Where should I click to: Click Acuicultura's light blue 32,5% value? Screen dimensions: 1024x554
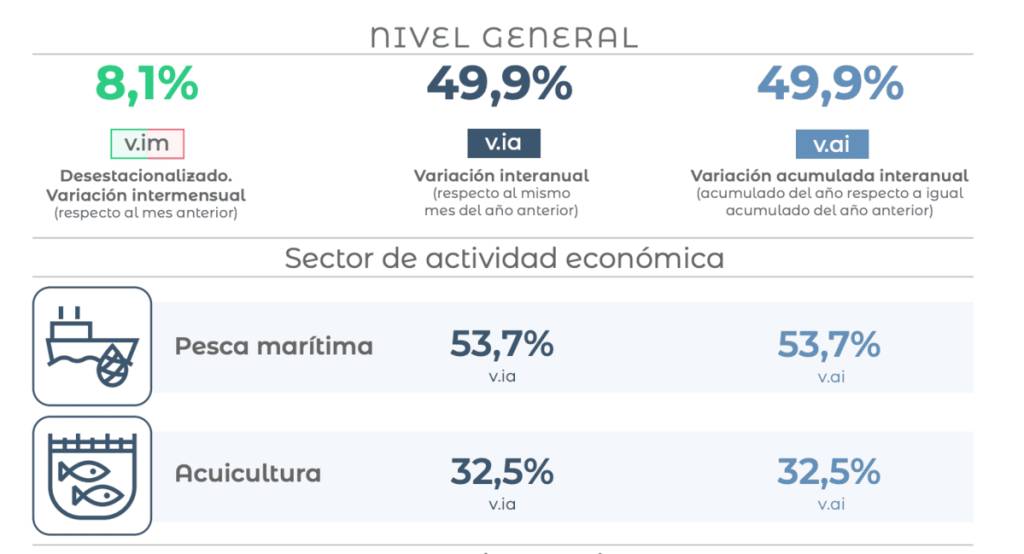[829, 471]
